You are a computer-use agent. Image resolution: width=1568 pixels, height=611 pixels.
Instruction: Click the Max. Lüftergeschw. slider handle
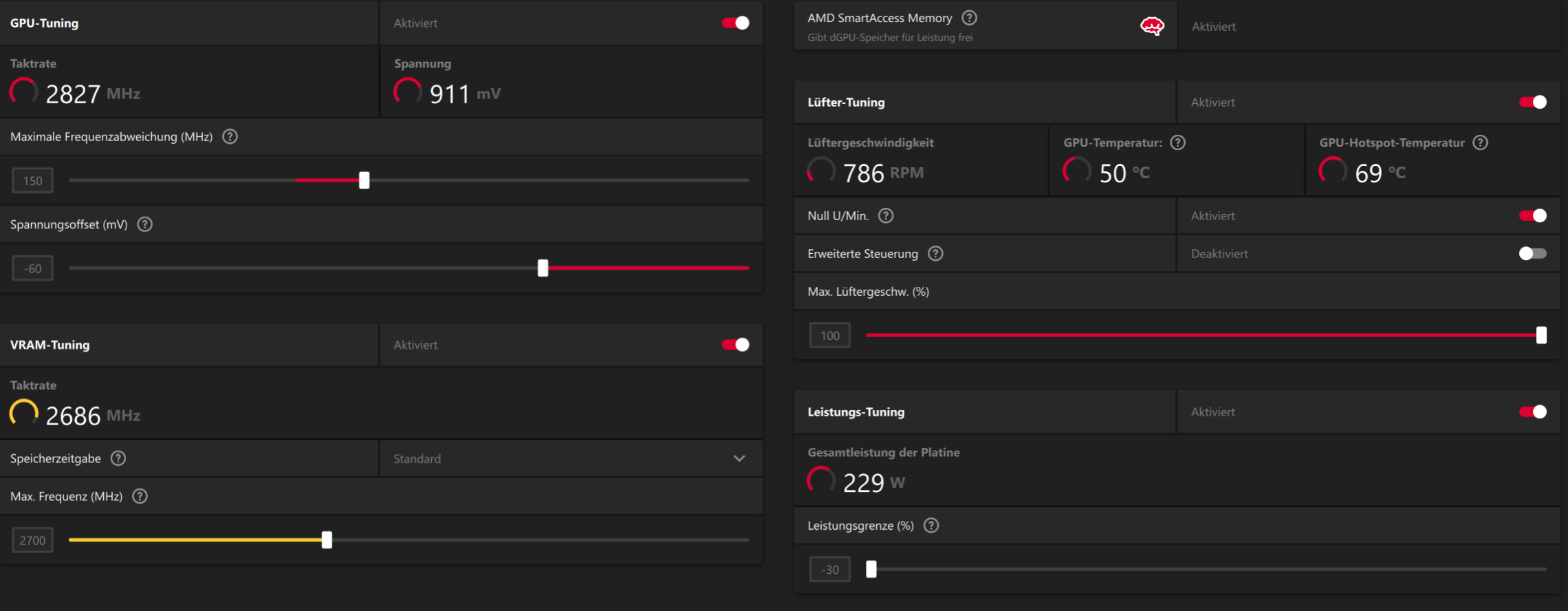[1542, 335]
